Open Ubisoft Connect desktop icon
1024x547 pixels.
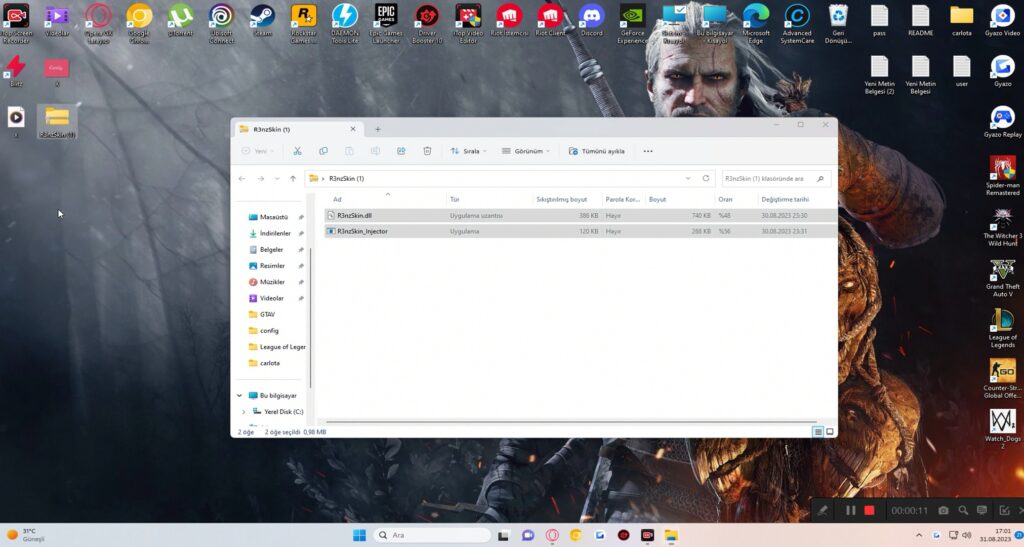click(x=221, y=23)
